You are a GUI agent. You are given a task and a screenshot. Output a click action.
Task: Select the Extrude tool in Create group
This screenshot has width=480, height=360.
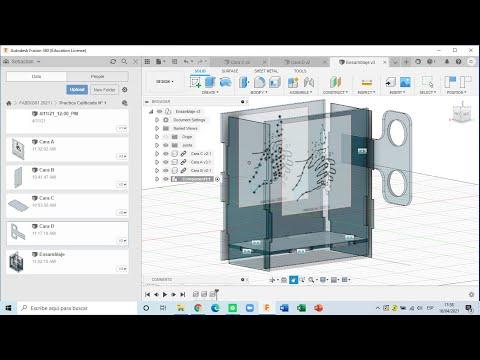[210, 82]
